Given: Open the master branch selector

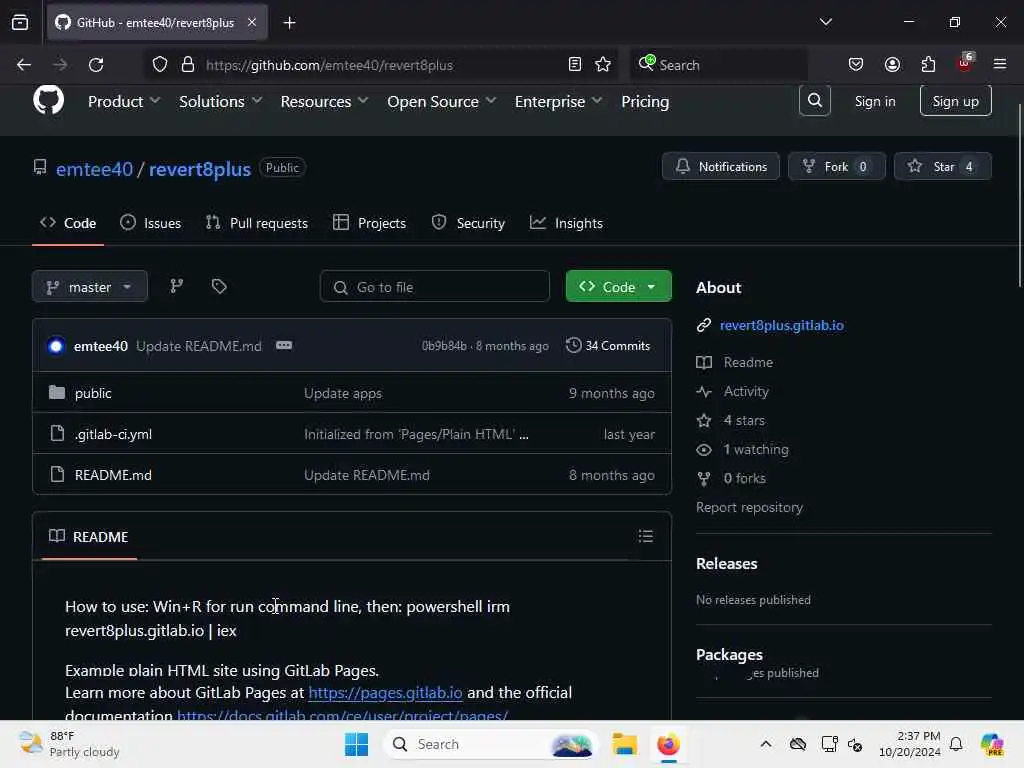Looking at the screenshot, I should pos(90,287).
